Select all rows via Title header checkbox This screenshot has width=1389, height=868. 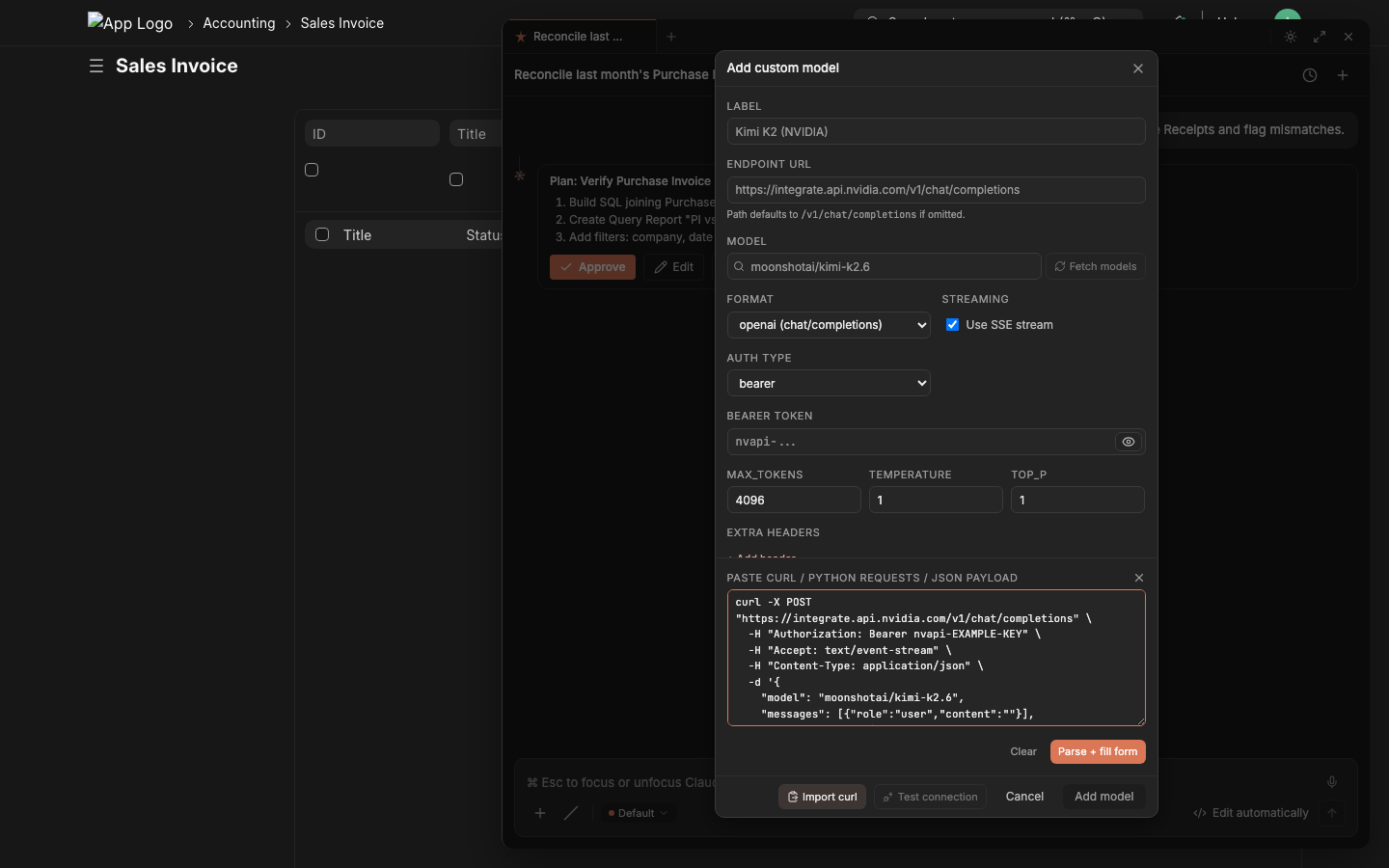click(x=322, y=234)
